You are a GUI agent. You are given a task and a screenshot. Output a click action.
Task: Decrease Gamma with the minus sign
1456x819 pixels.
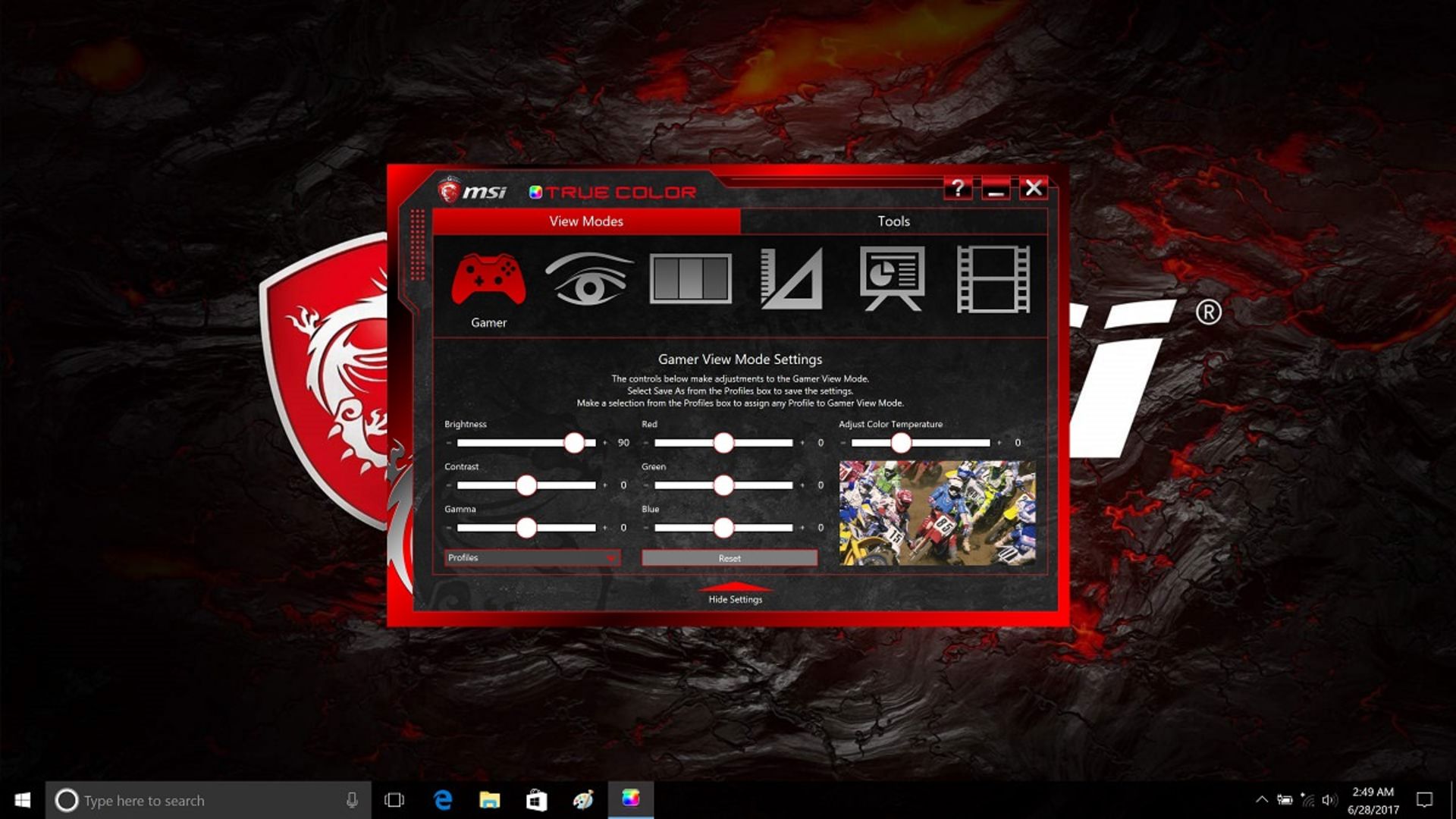pyautogui.click(x=449, y=528)
